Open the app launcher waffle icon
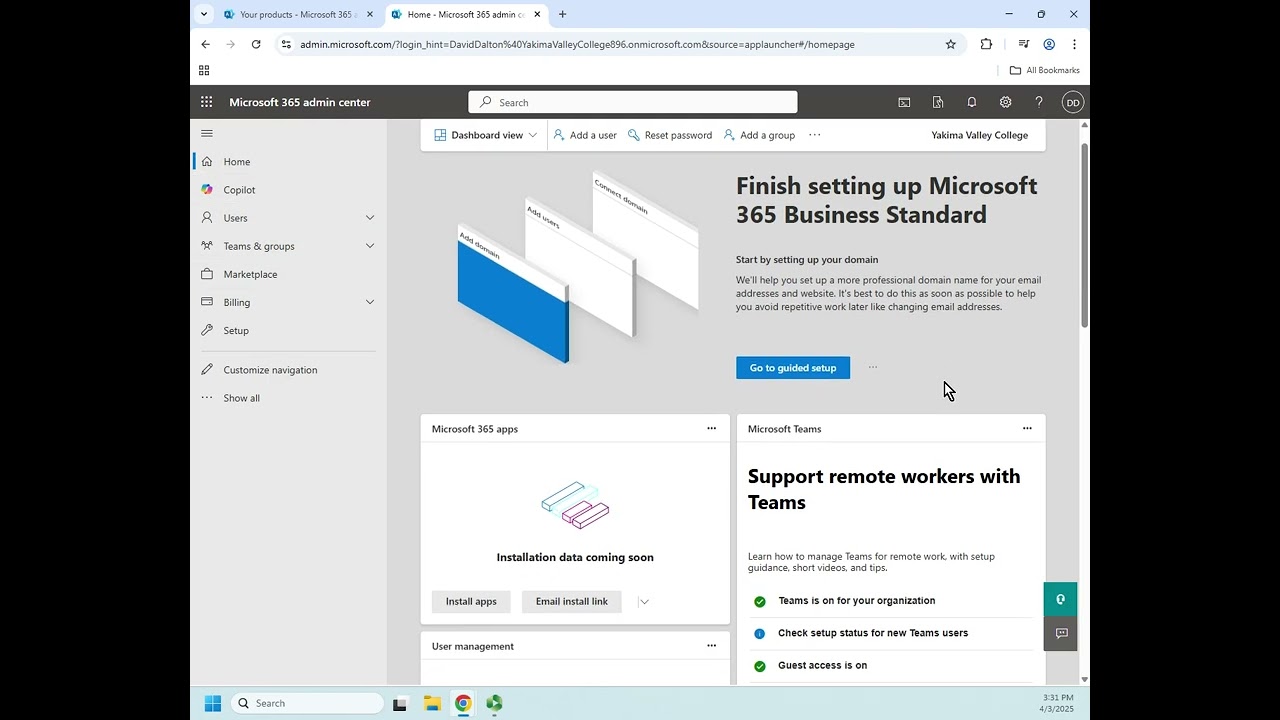The image size is (1280, 720). (206, 102)
